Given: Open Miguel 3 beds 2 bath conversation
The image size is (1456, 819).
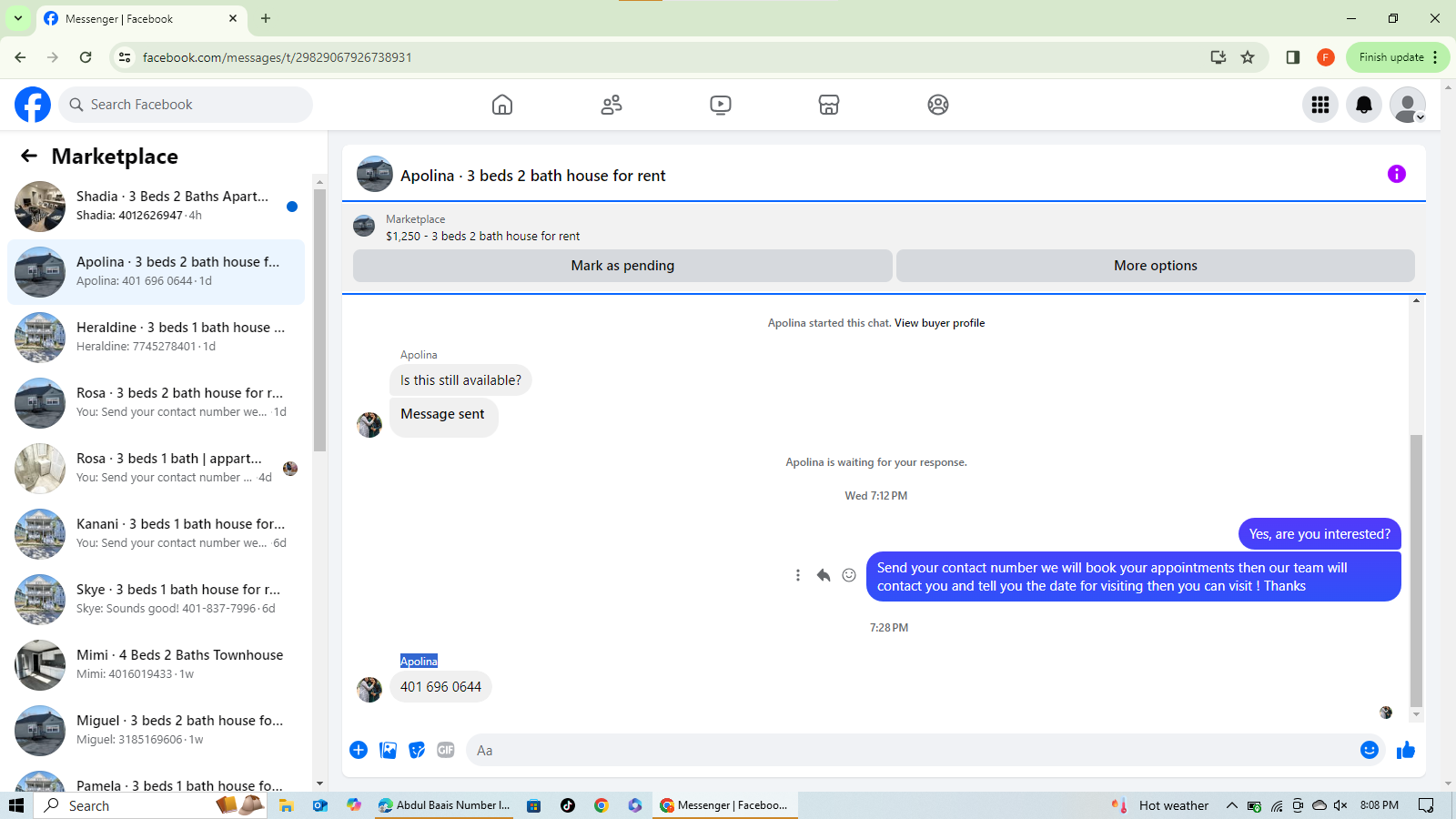Looking at the screenshot, I should (x=156, y=731).
